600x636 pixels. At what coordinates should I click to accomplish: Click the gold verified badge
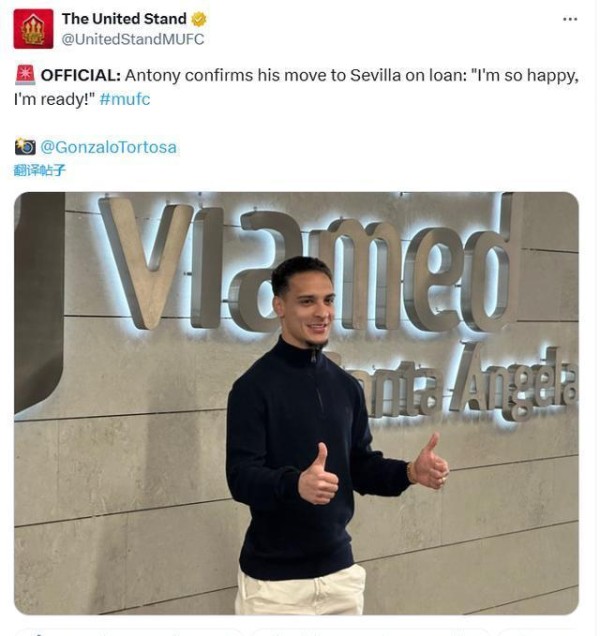tap(199, 19)
